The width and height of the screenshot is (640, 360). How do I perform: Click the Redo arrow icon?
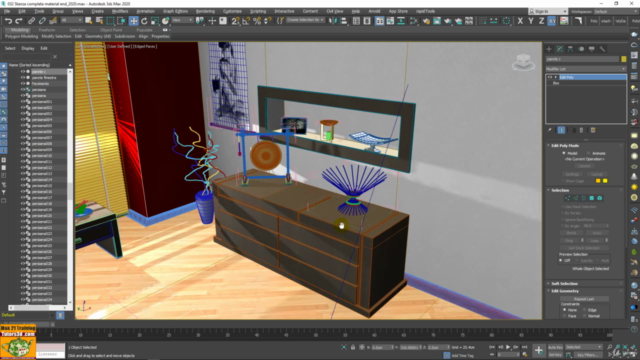(19, 20)
